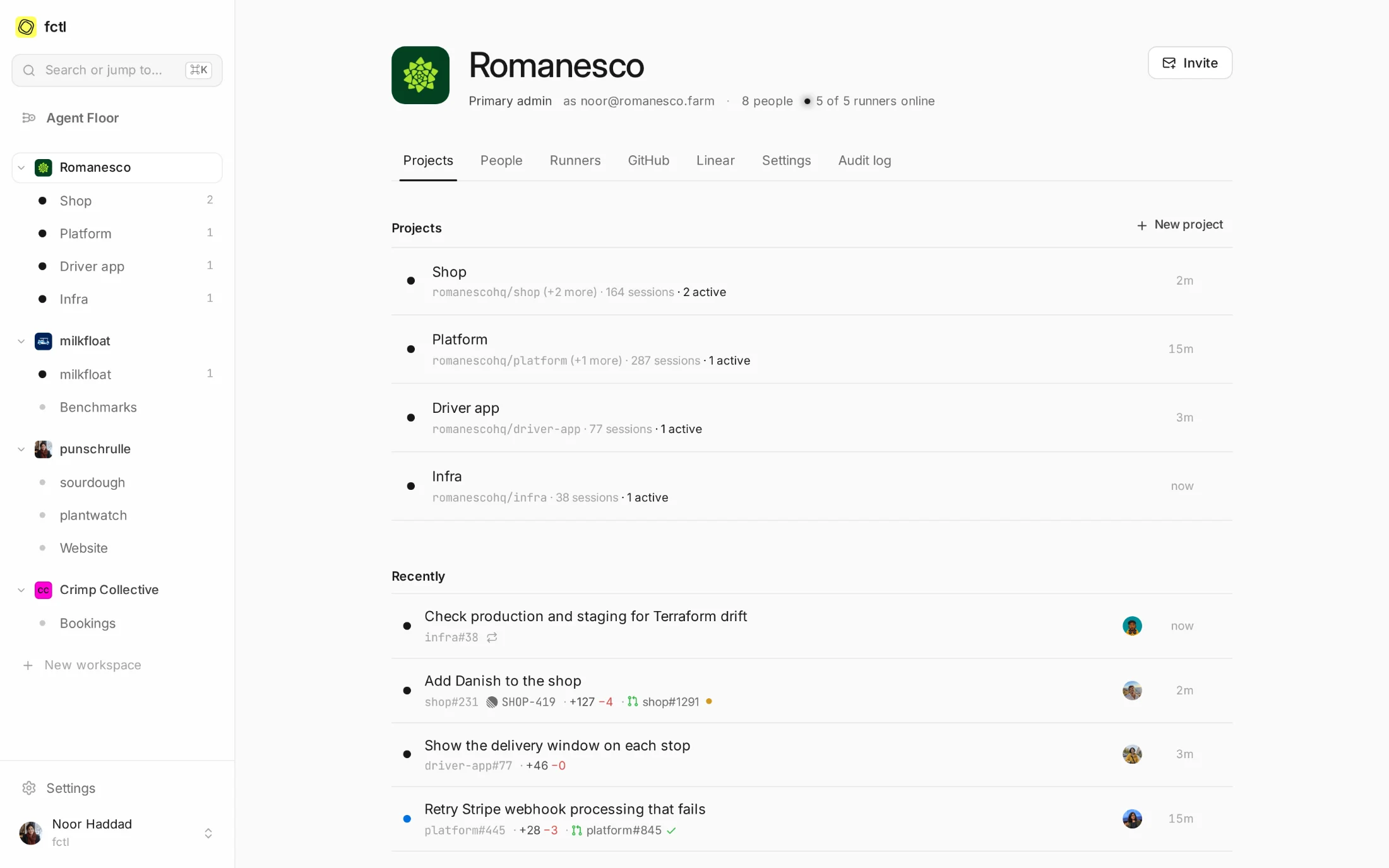Viewport: 1389px width, 868px height.
Task: Open the Audit log tab
Action: [864, 160]
